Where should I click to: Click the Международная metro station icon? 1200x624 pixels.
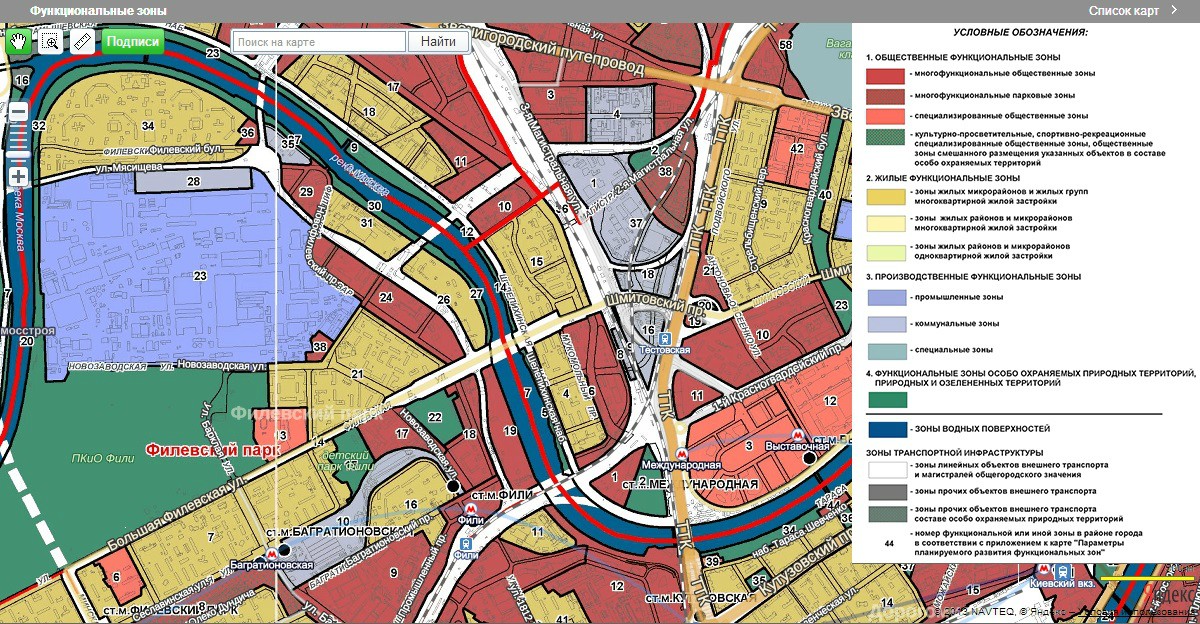(x=680, y=453)
